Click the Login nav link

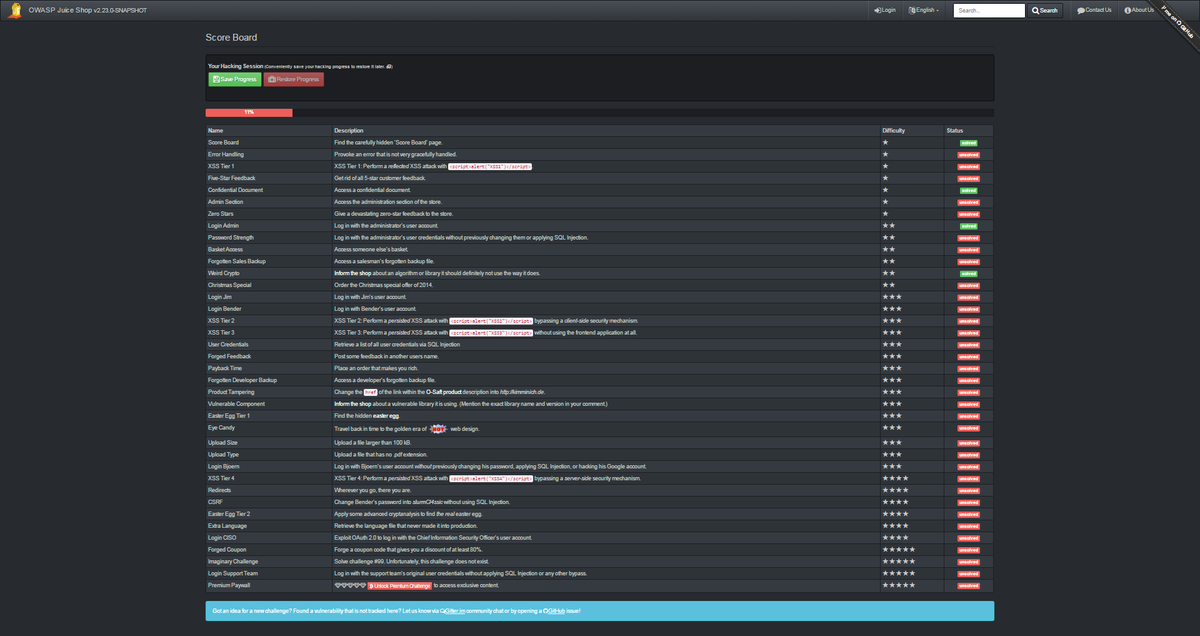coord(885,10)
